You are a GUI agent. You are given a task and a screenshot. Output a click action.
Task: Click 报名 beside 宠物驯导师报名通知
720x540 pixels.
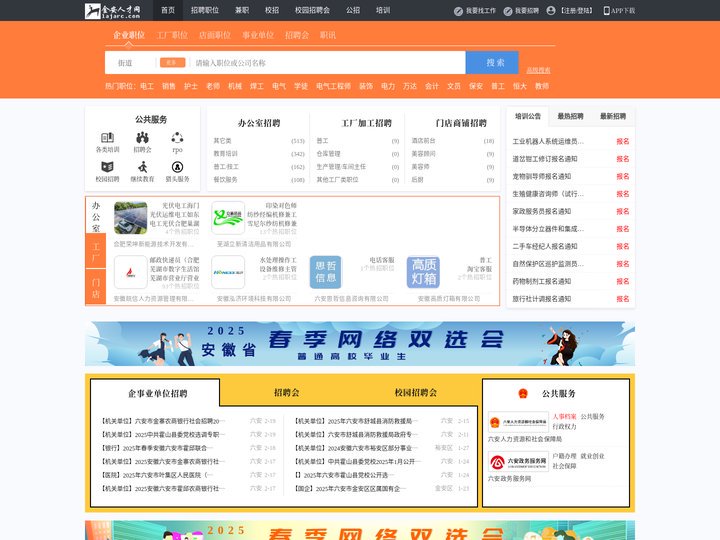[623, 176]
